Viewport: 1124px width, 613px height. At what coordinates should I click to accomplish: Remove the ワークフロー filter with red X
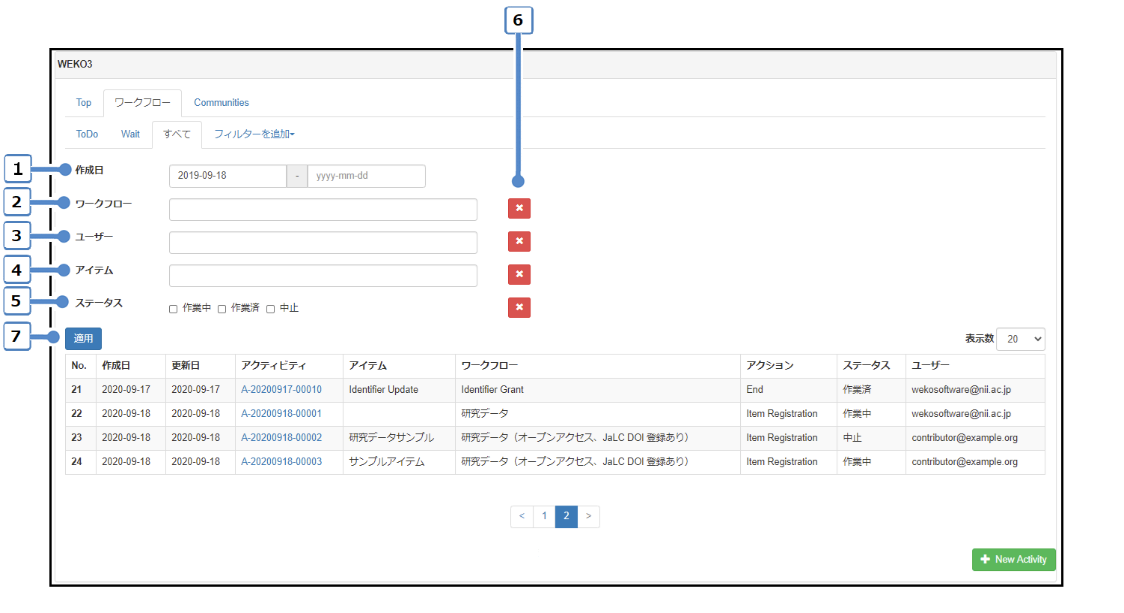(519, 209)
